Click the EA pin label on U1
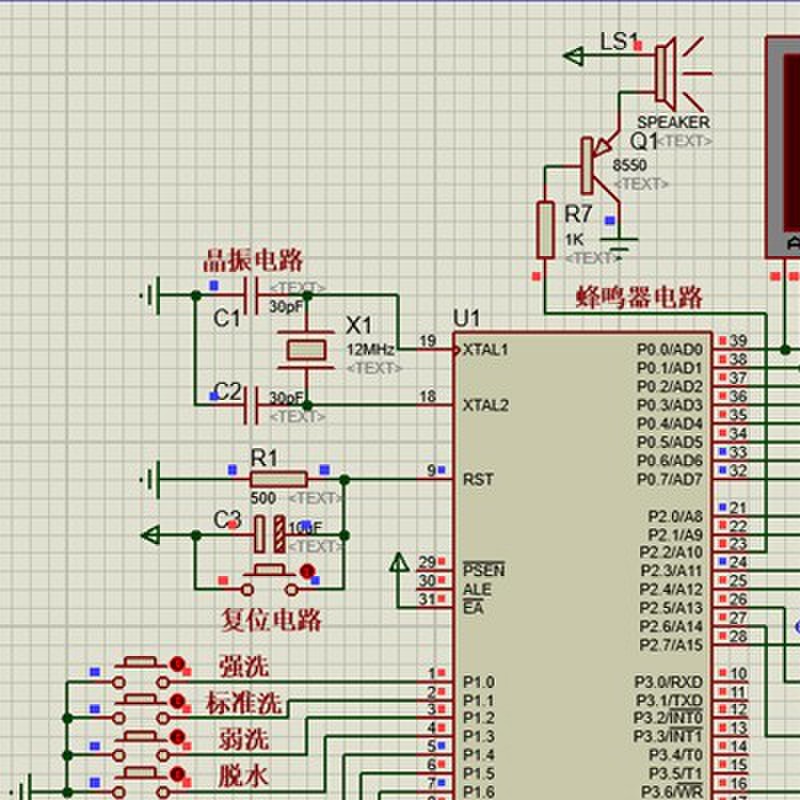This screenshot has width=800, height=800. (472, 606)
